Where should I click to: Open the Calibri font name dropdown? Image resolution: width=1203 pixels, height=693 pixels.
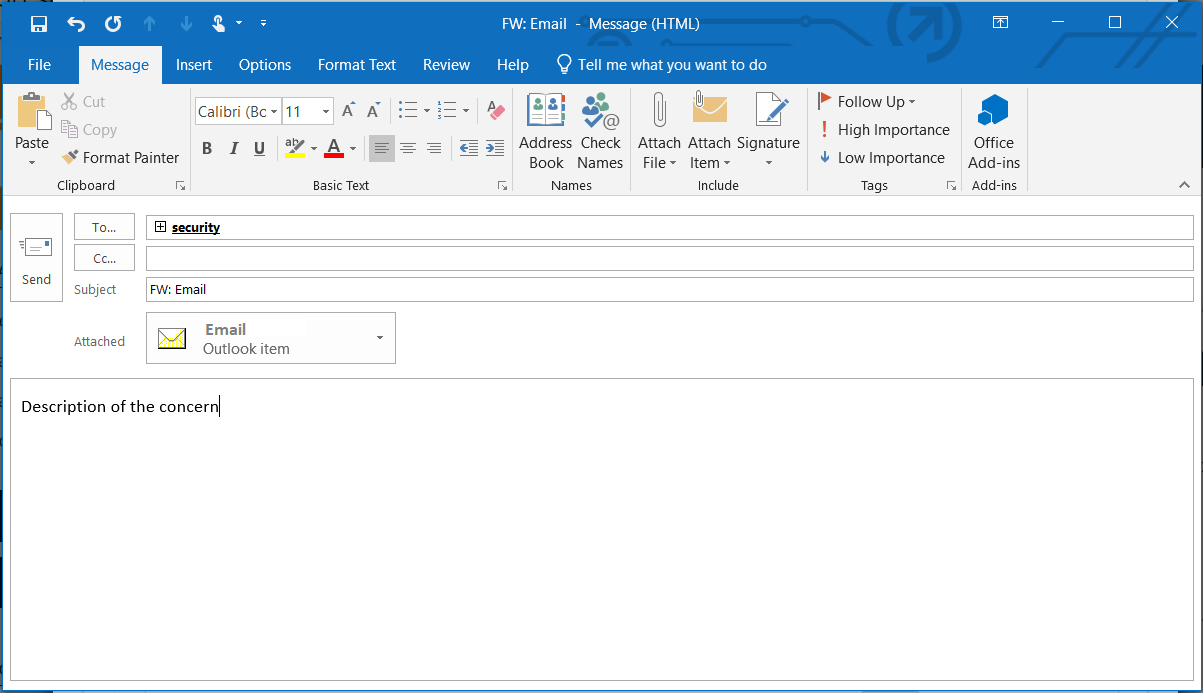[274, 112]
